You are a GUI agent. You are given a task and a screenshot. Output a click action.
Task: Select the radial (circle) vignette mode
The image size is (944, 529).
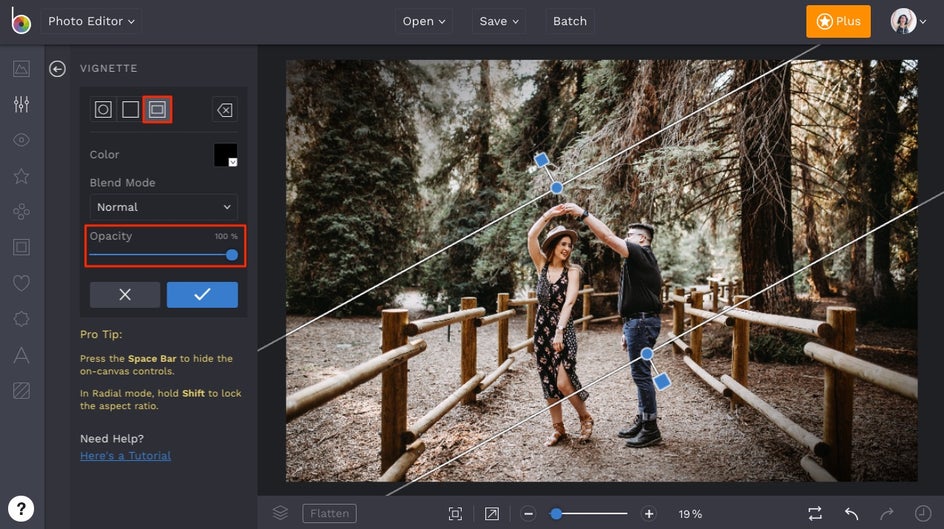coord(103,110)
